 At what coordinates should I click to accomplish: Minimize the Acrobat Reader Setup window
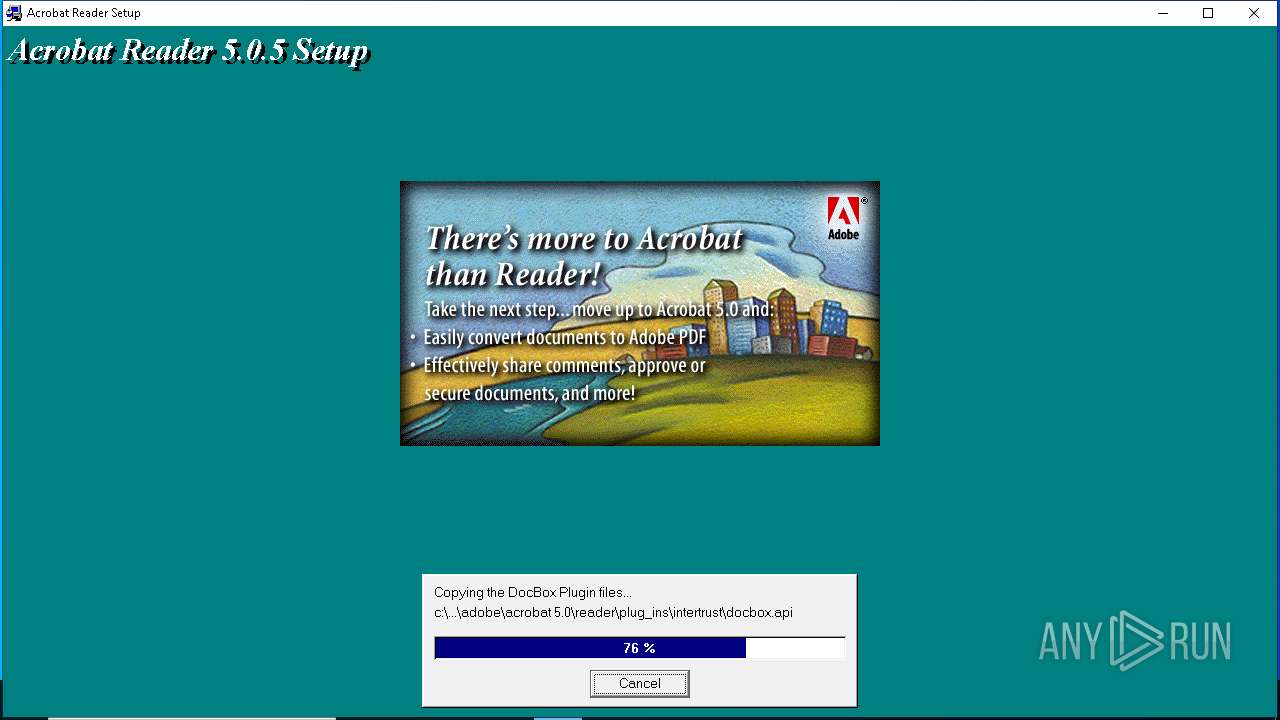click(x=1163, y=13)
